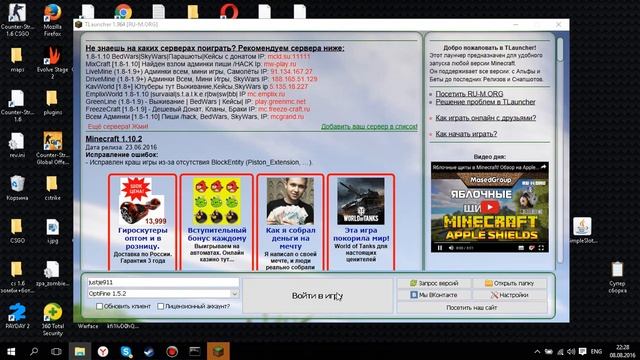Select the PAYDAY 2 desktop shortcut
This screenshot has height=360, width=640.
click(17, 316)
